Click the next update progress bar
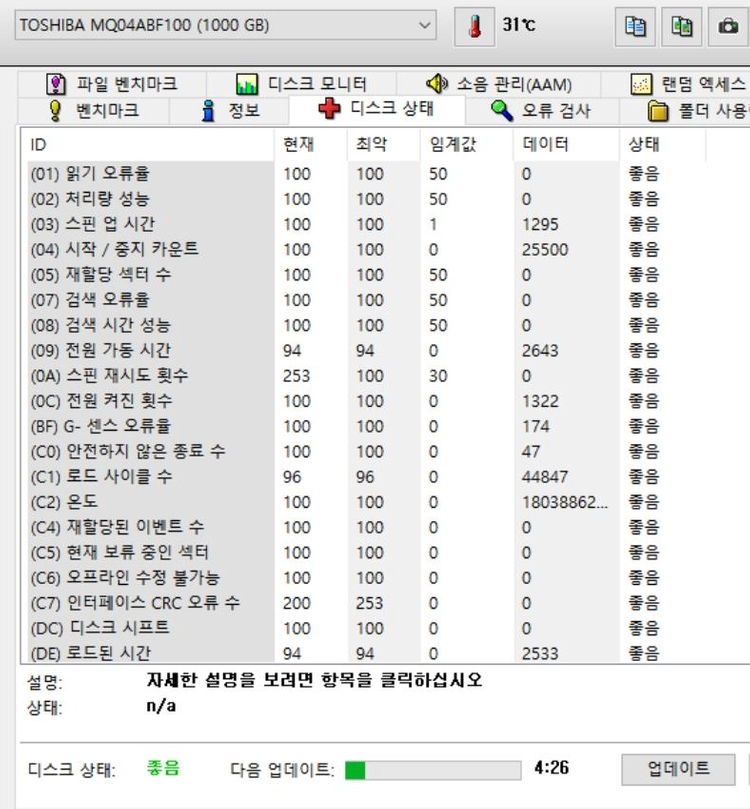The height and width of the screenshot is (809, 750). [433, 770]
